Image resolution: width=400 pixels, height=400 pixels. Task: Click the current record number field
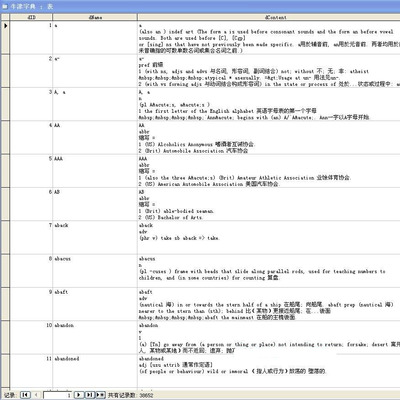tap(57, 395)
